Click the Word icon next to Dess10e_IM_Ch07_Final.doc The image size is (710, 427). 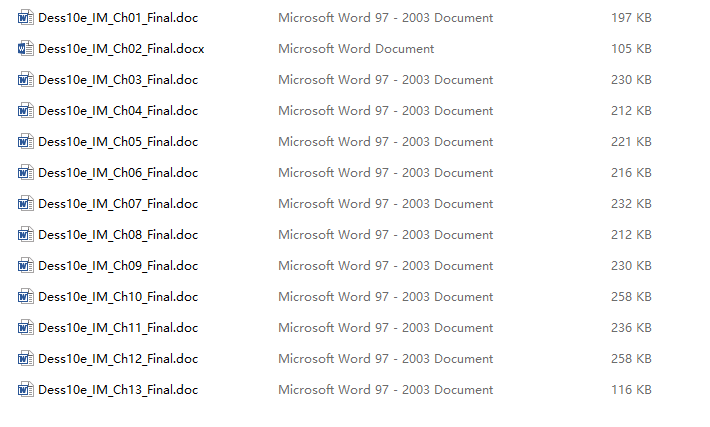[x=26, y=204]
